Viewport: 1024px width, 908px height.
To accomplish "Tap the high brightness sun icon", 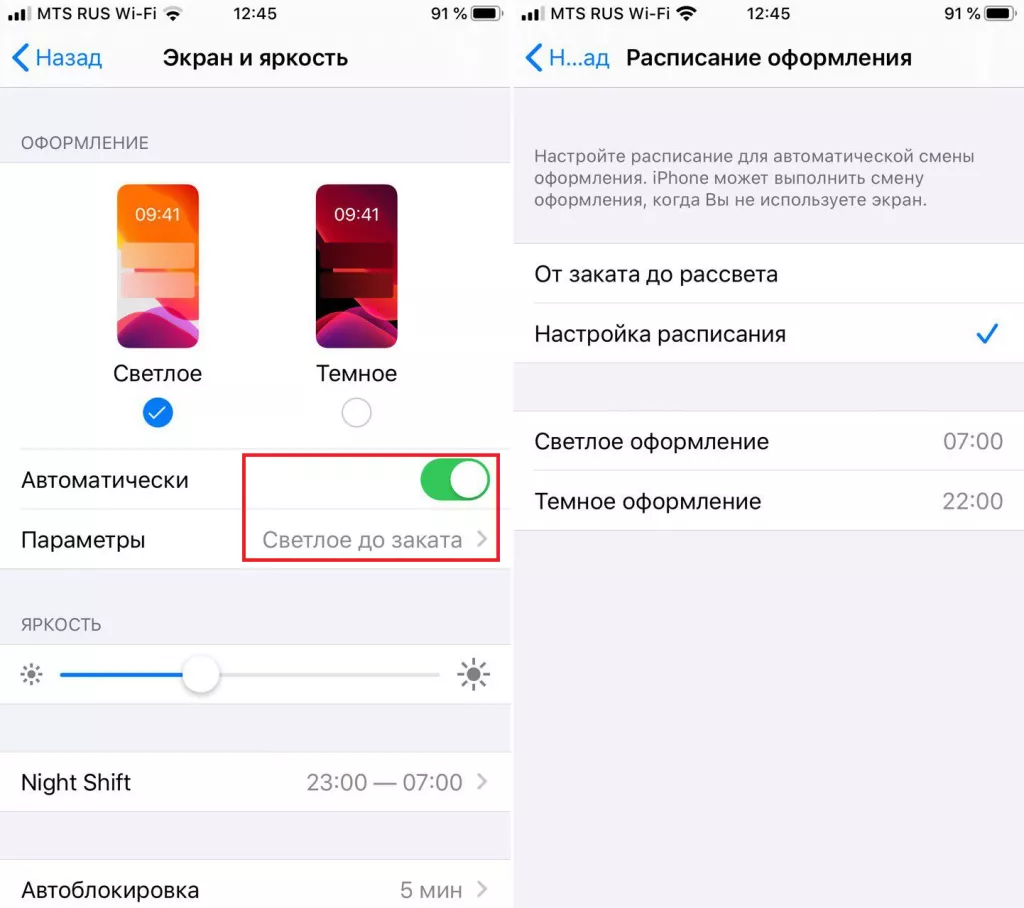I will [473, 674].
